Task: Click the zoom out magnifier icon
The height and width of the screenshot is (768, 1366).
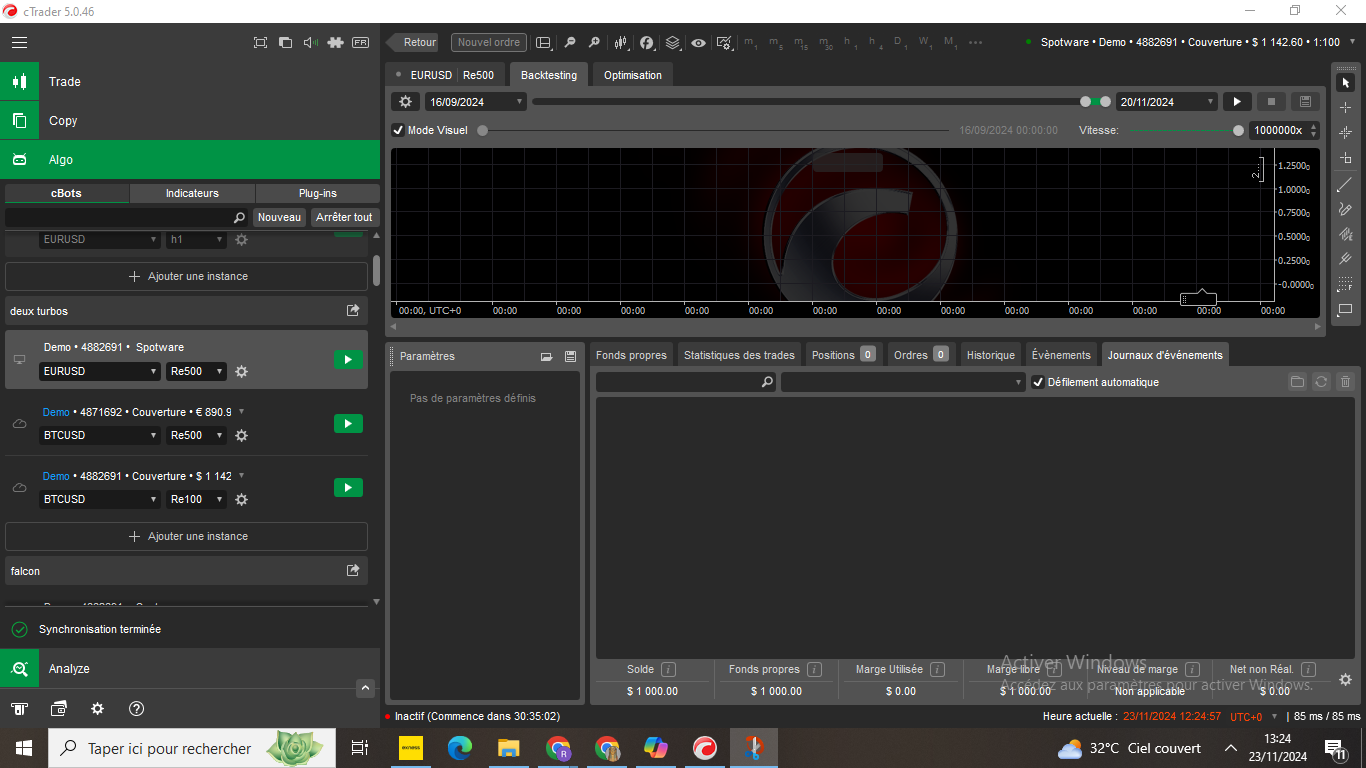Action: pyautogui.click(x=570, y=43)
